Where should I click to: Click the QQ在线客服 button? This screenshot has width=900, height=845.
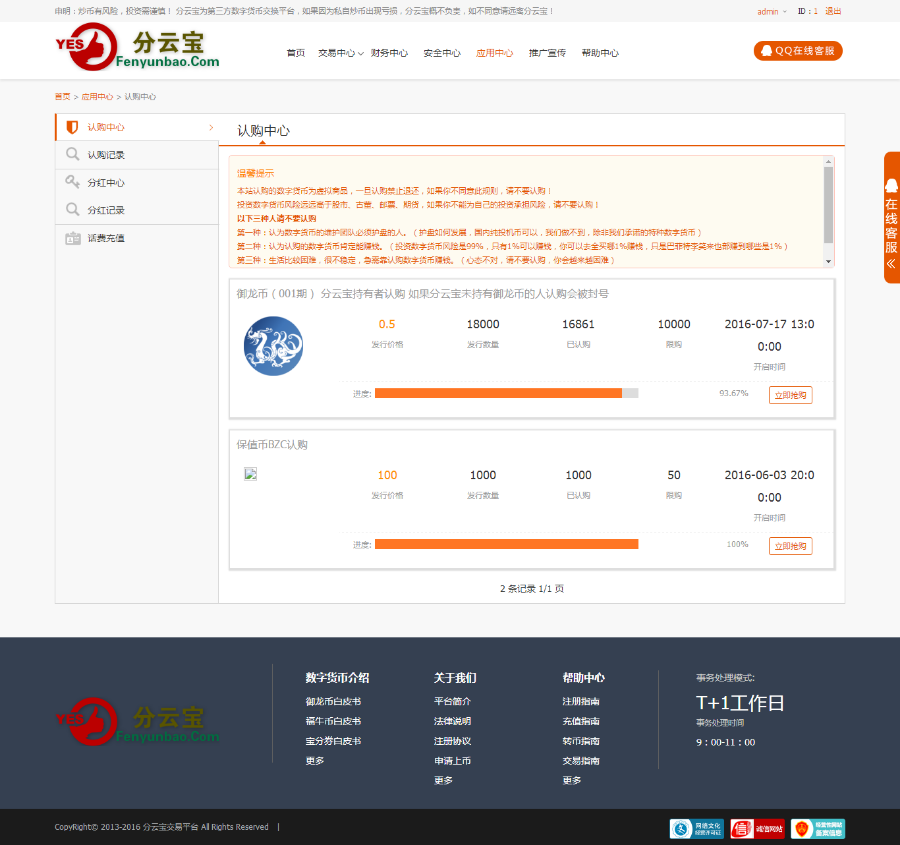[798, 51]
